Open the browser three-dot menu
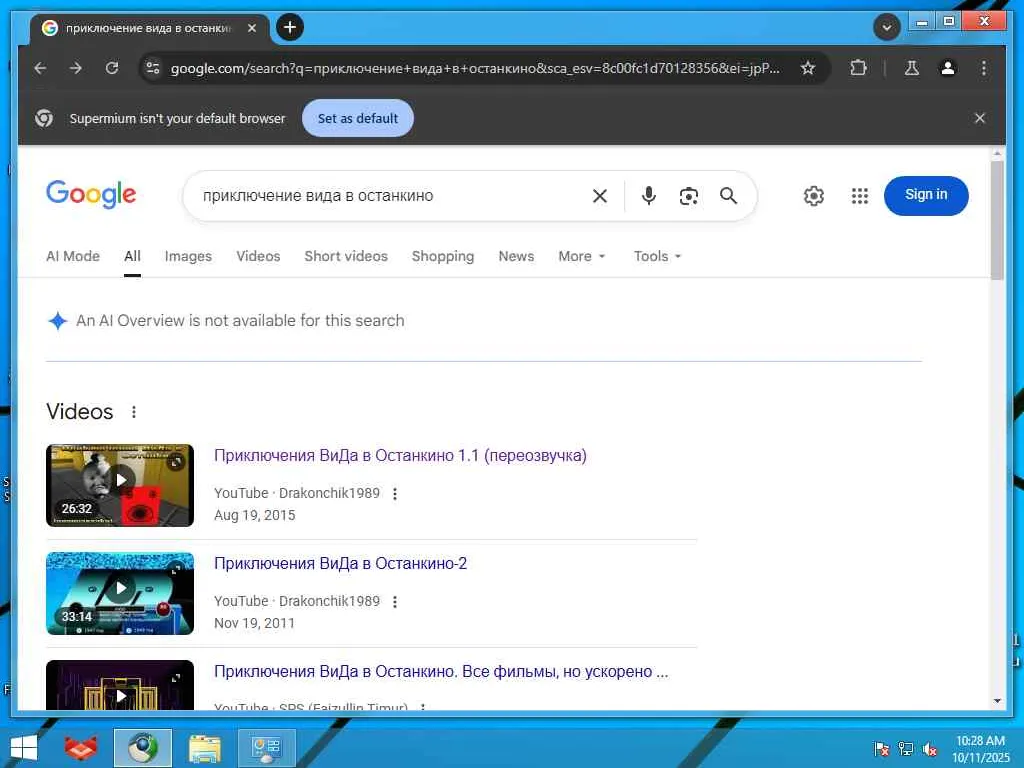The height and width of the screenshot is (768, 1024). (984, 68)
